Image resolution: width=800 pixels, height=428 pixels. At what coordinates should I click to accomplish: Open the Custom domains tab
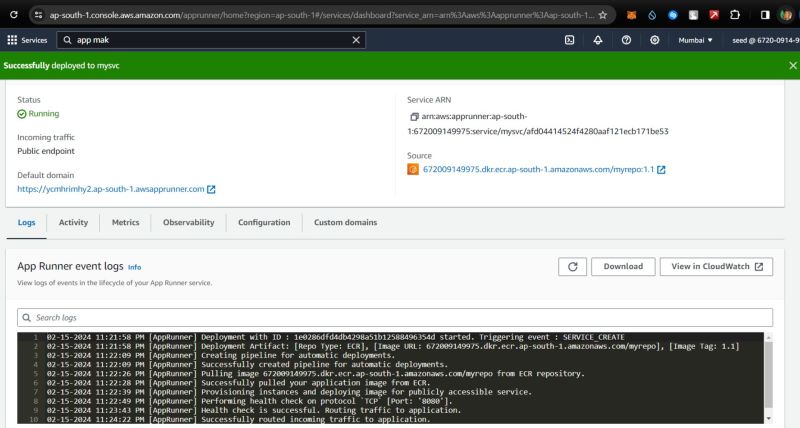click(x=345, y=222)
